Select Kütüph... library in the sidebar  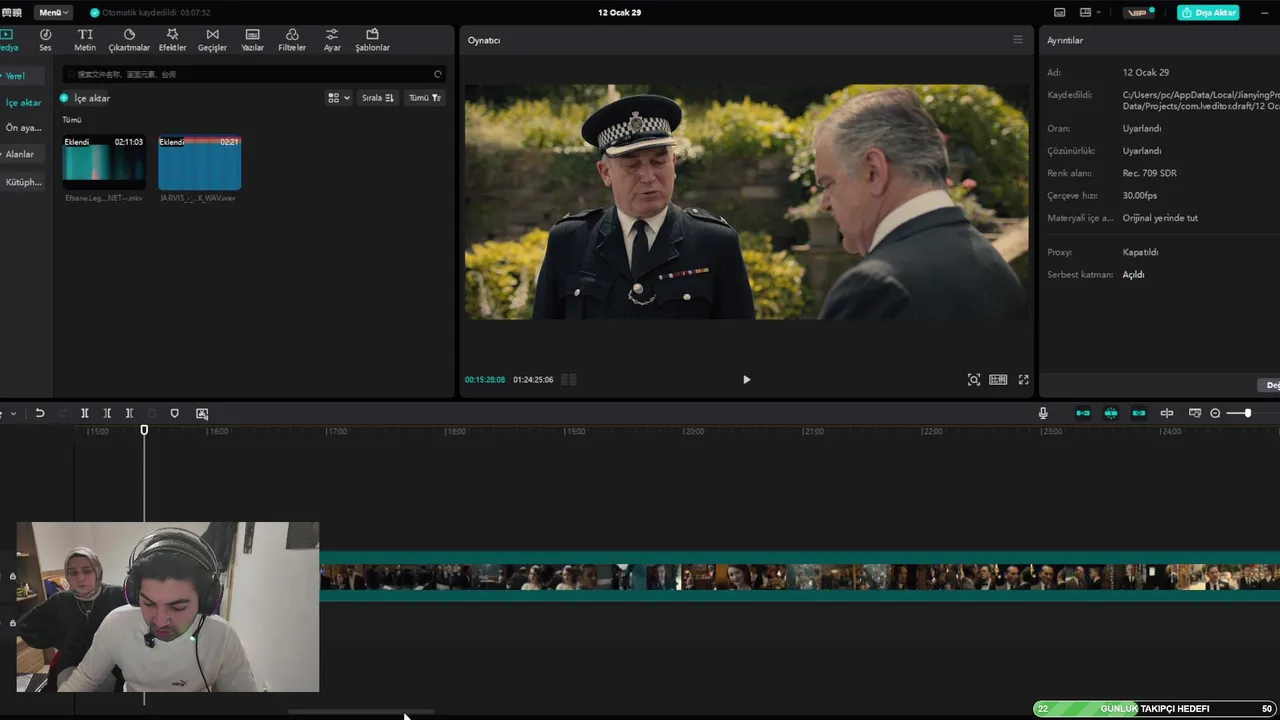23,182
